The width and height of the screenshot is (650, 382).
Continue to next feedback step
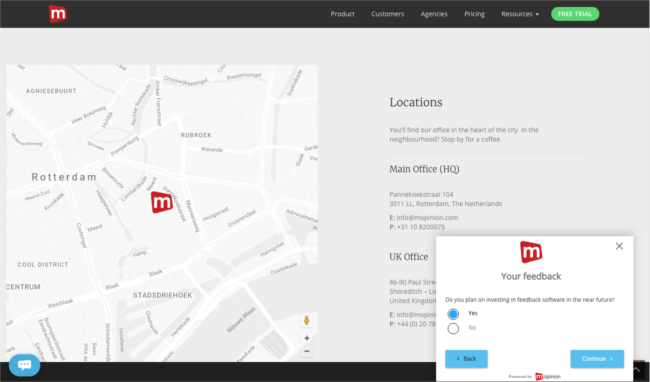597,359
